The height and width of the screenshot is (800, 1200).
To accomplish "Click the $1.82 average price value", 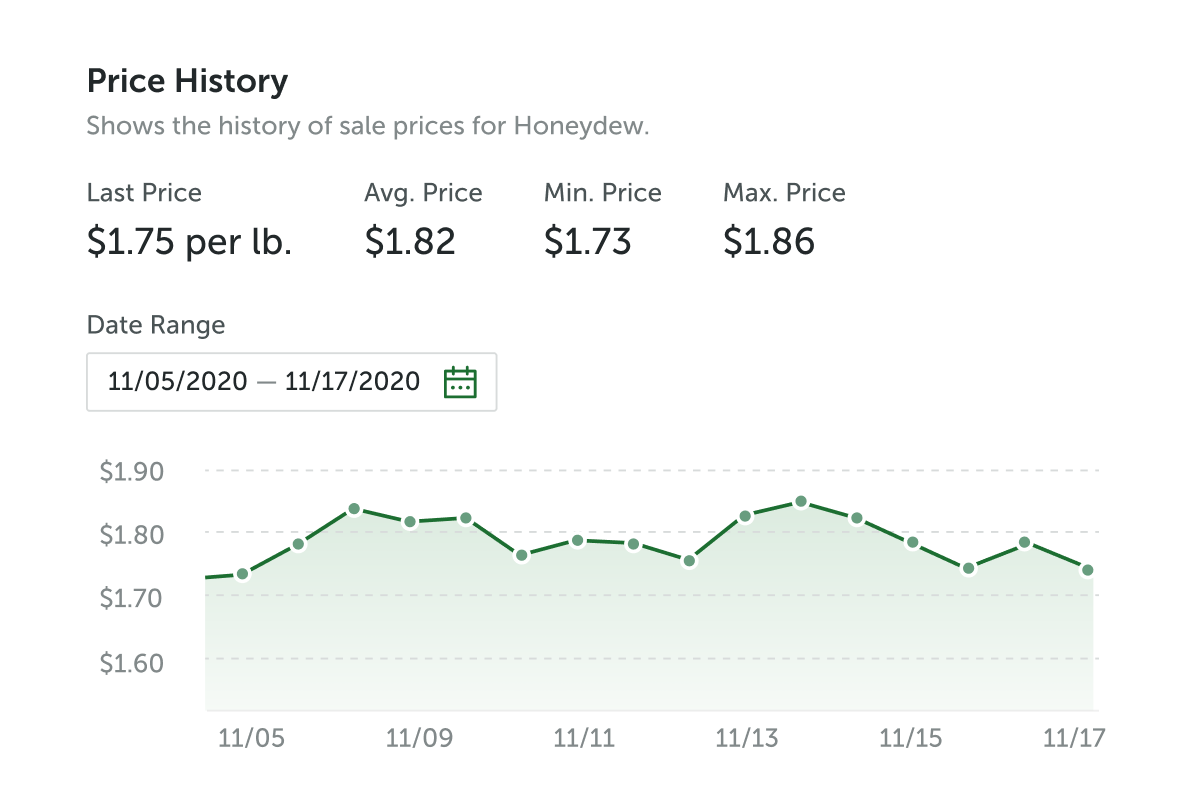I will (410, 242).
